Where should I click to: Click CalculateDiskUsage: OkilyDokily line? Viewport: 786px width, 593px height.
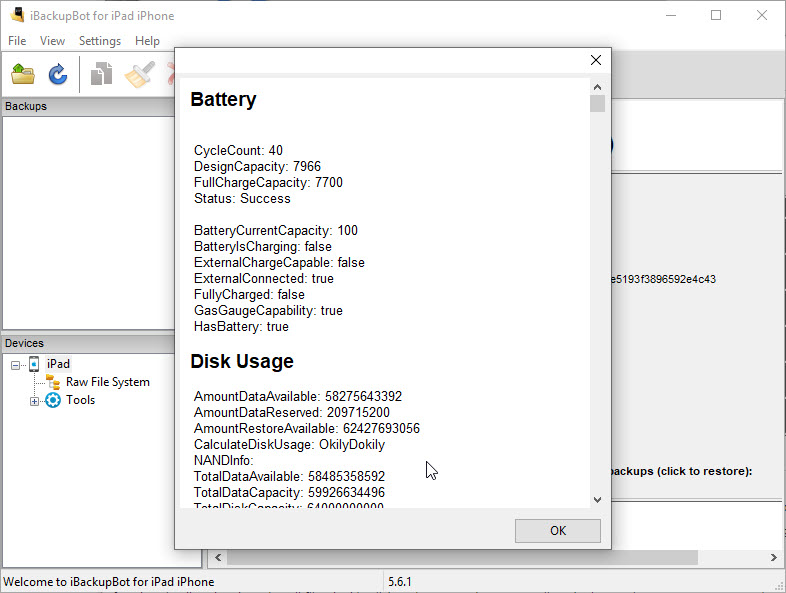coord(289,445)
